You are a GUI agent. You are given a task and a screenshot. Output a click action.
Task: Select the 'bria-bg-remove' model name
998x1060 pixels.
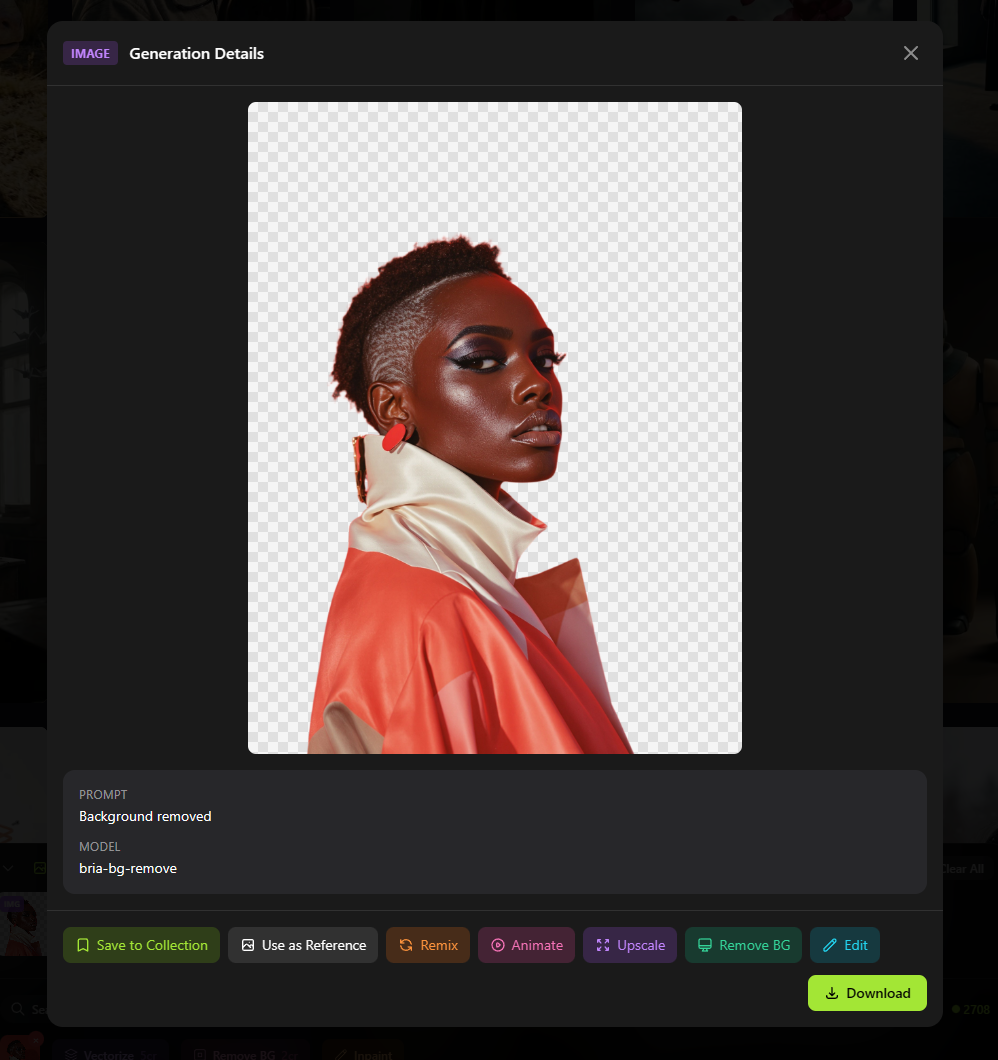128,868
